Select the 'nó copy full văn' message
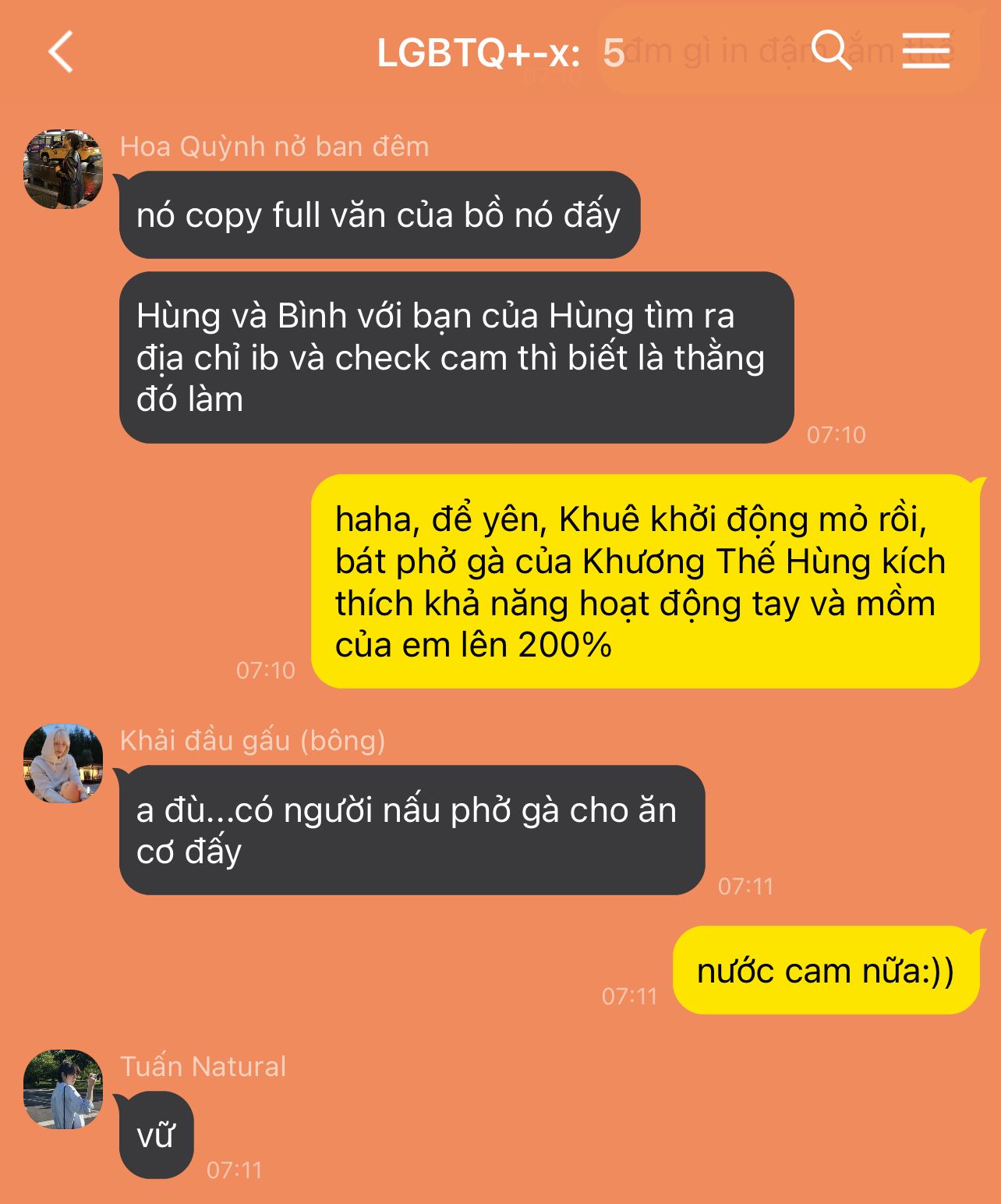Screen dimensions: 1001x1204 coord(380,214)
